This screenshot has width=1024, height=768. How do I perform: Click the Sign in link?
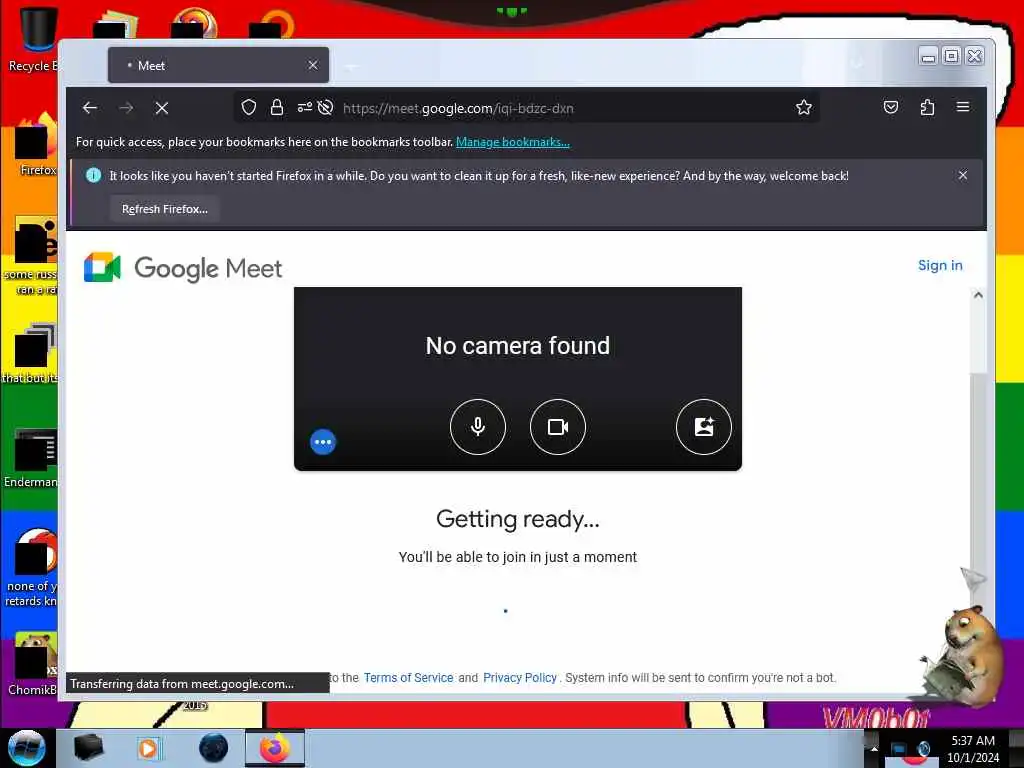click(x=940, y=265)
